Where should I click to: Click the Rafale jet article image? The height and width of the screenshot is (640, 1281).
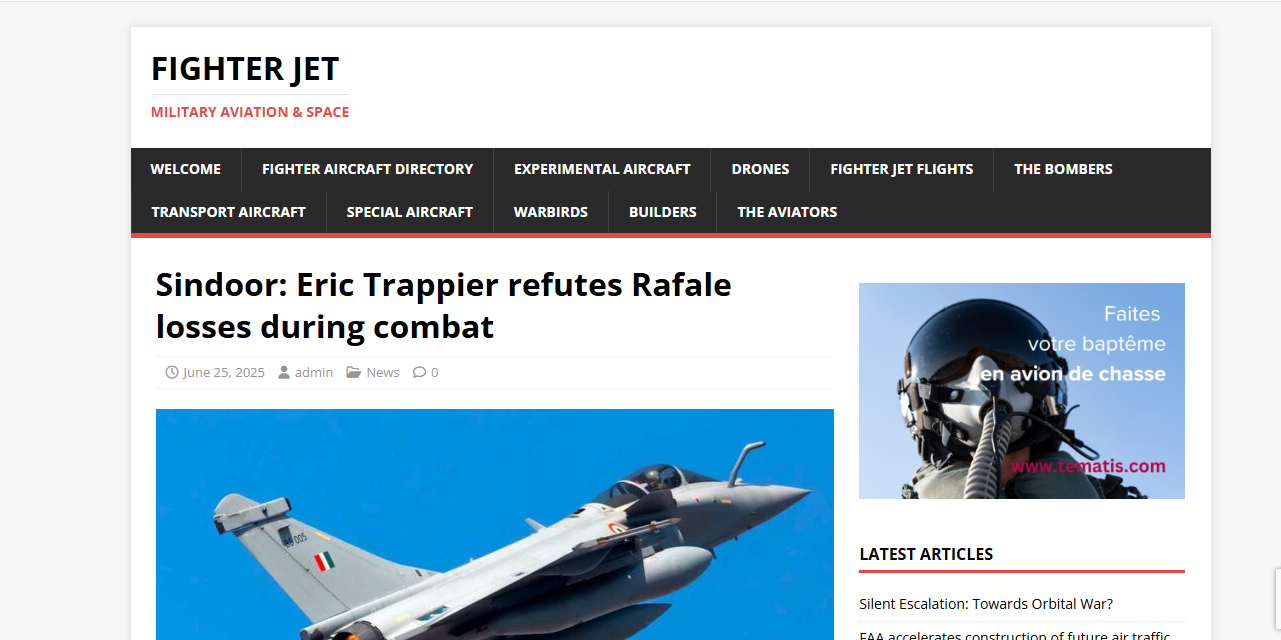click(x=495, y=524)
